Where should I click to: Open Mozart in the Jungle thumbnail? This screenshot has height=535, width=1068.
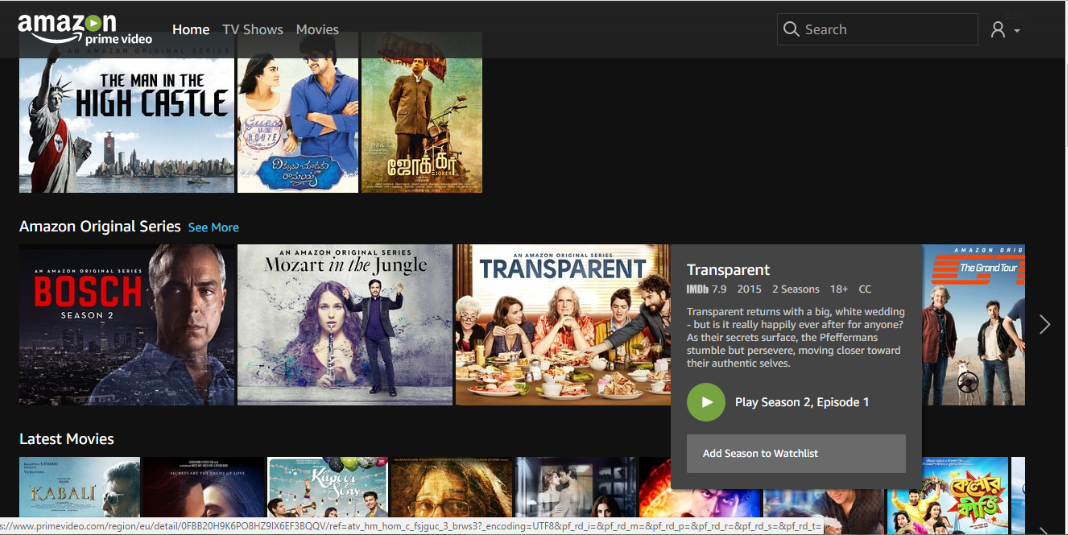point(345,325)
